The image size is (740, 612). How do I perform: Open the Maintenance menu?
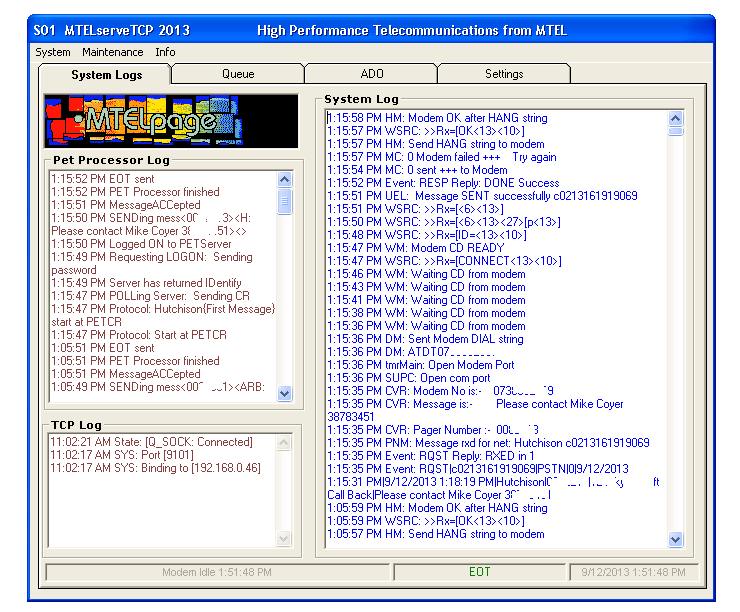(x=113, y=52)
